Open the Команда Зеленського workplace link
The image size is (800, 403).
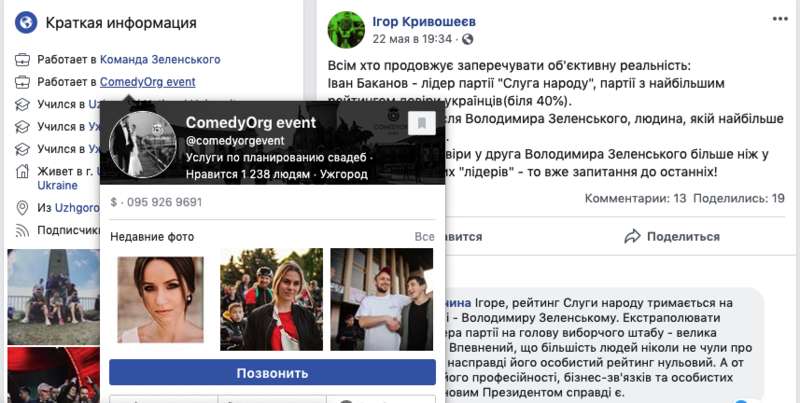pyautogui.click(x=160, y=60)
